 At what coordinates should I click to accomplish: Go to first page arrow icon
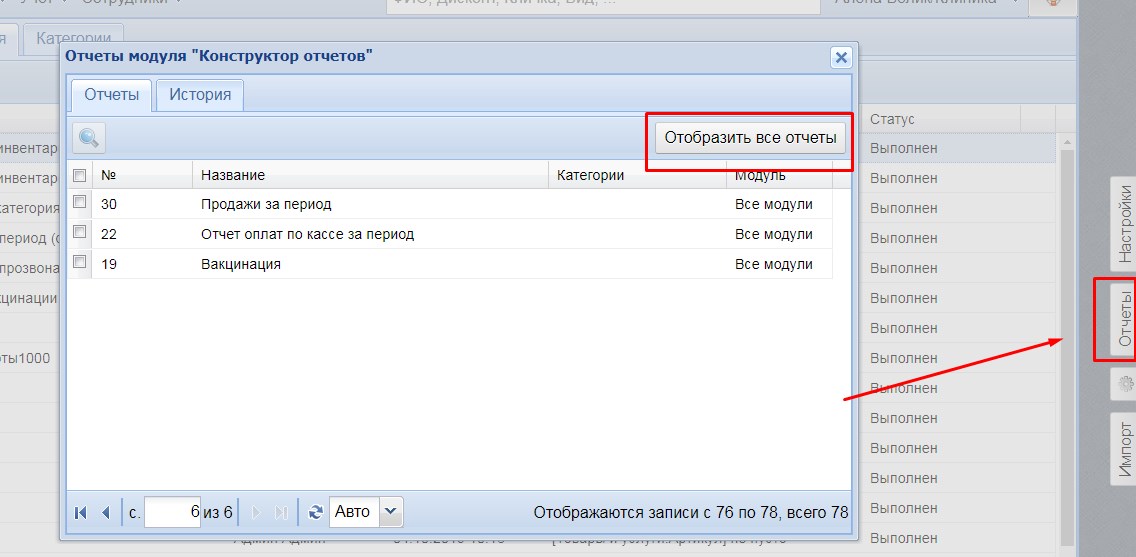81,513
